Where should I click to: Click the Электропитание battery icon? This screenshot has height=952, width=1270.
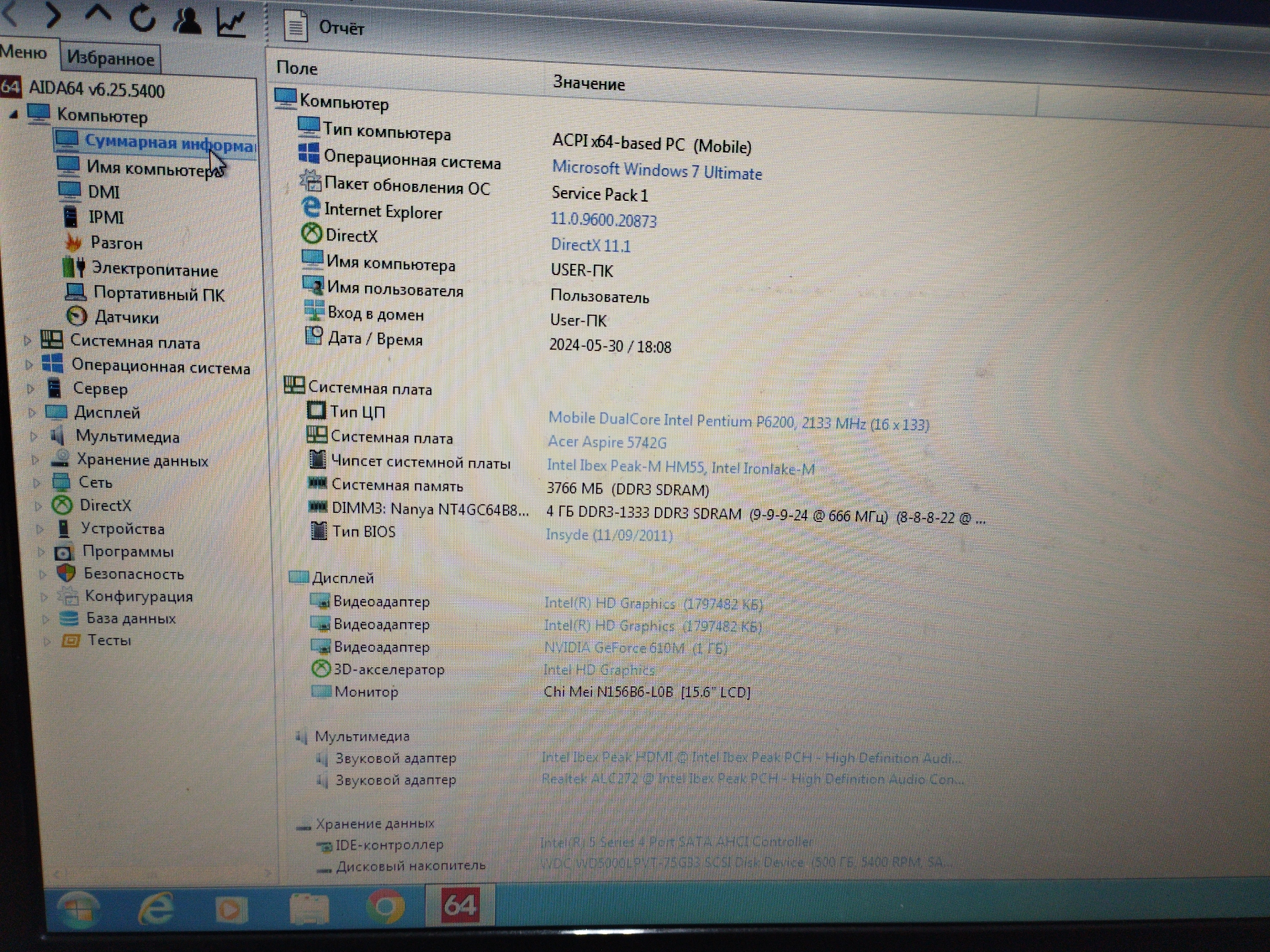pos(73,268)
